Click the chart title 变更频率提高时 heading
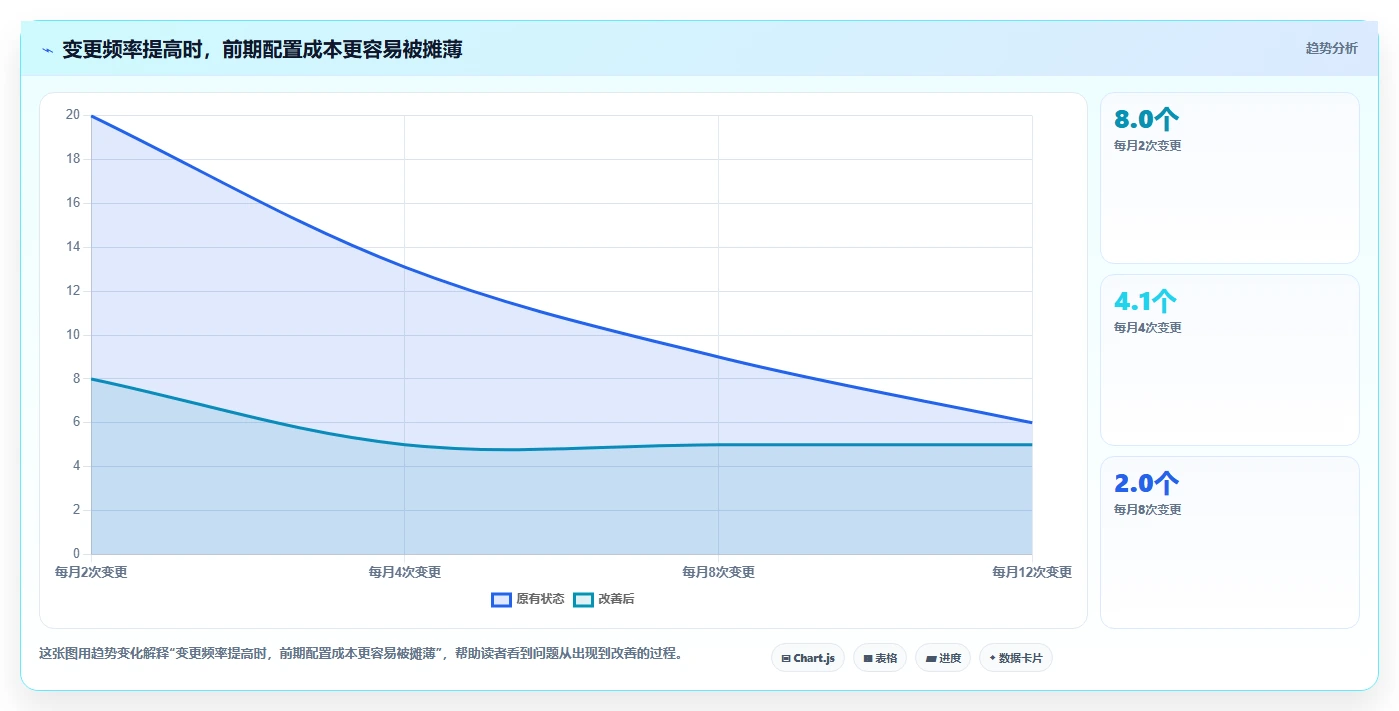The width and height of the screenshot is (1399, 711). (262, 49)
